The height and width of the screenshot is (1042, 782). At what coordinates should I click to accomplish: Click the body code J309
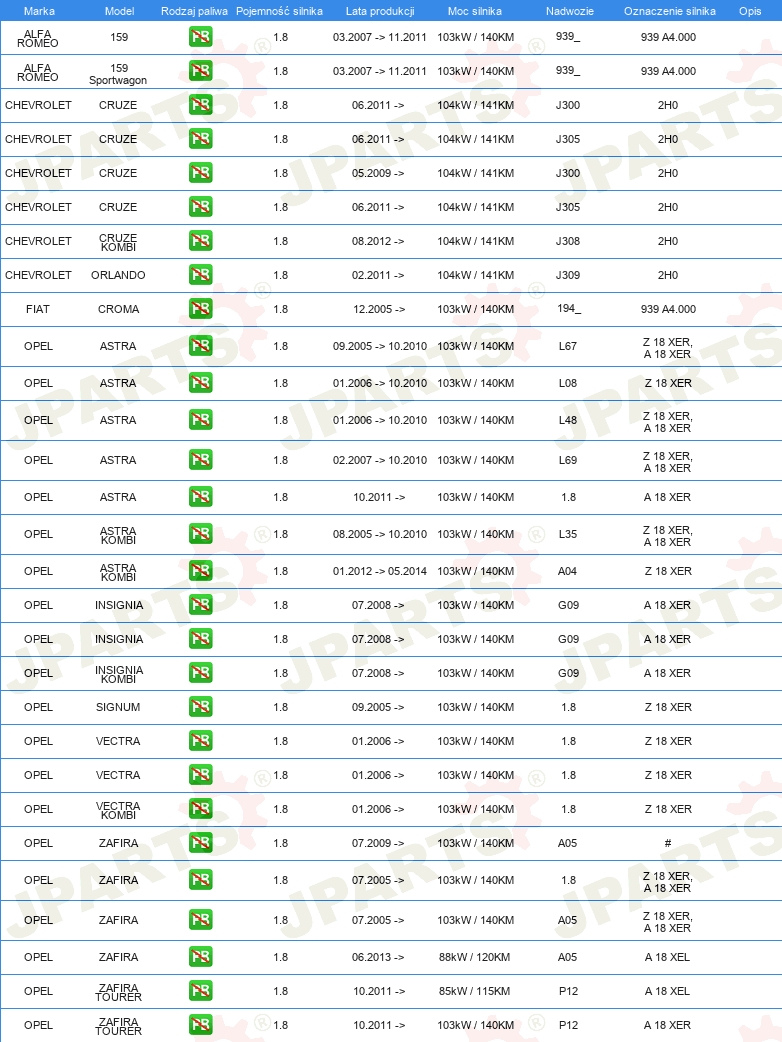tap(568, 274)
